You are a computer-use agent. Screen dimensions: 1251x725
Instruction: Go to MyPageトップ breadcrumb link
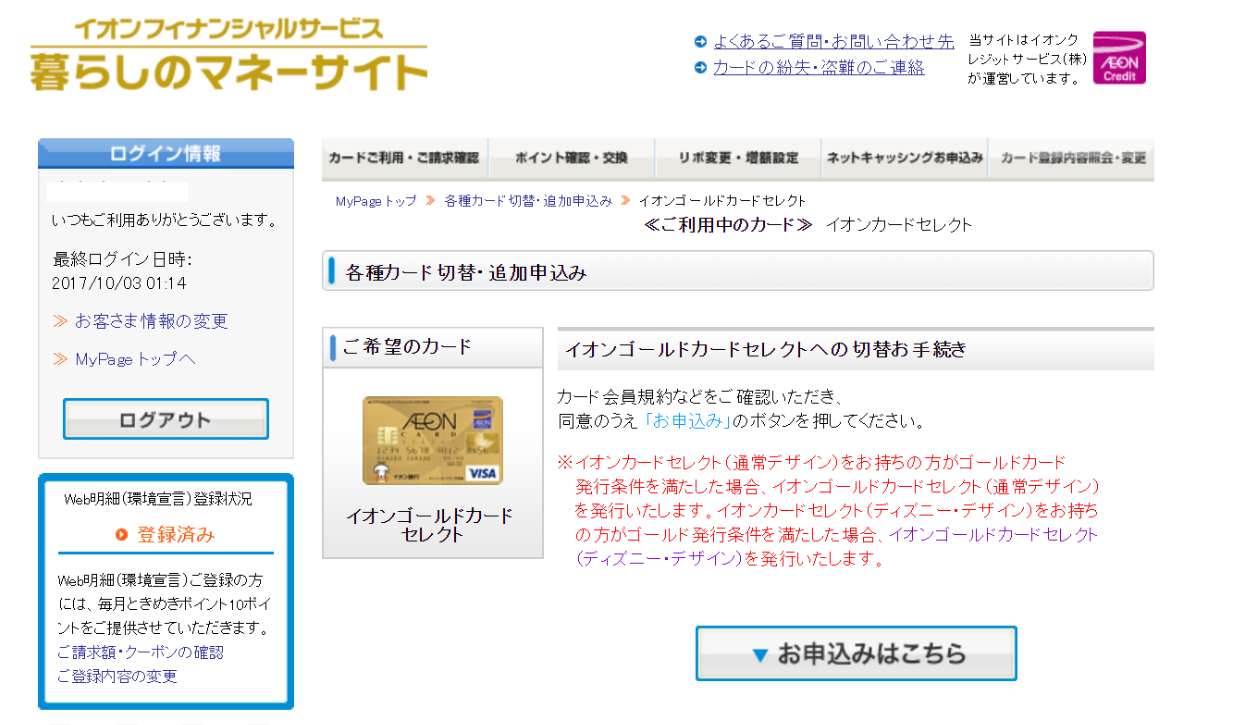tap(376, 201)
